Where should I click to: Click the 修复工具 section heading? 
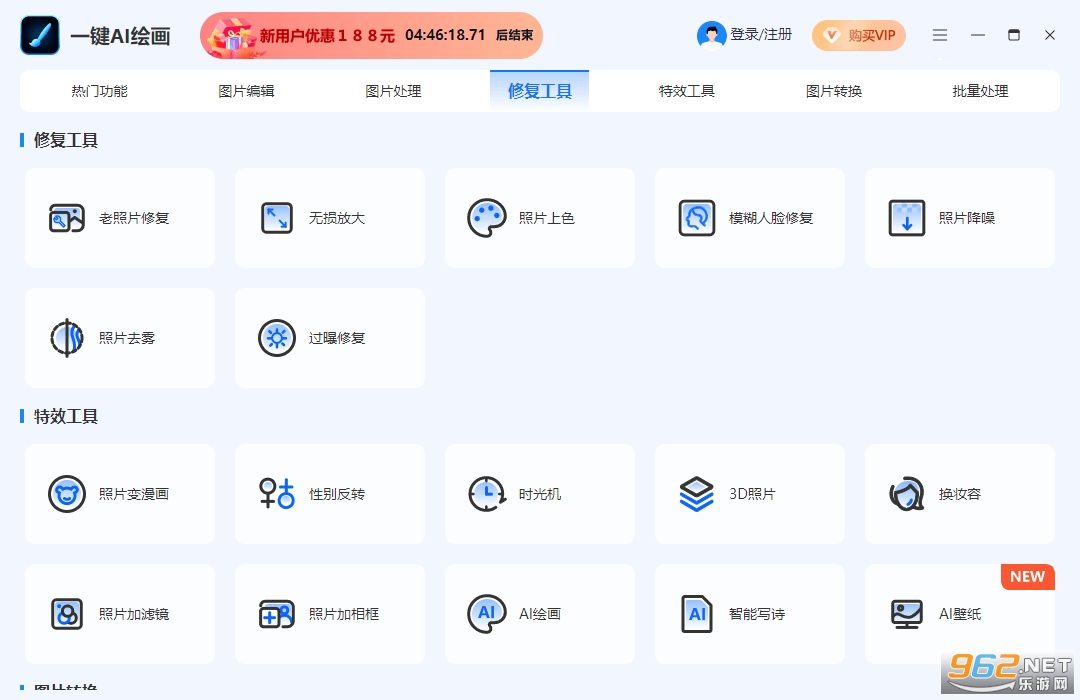click(66, 141)
